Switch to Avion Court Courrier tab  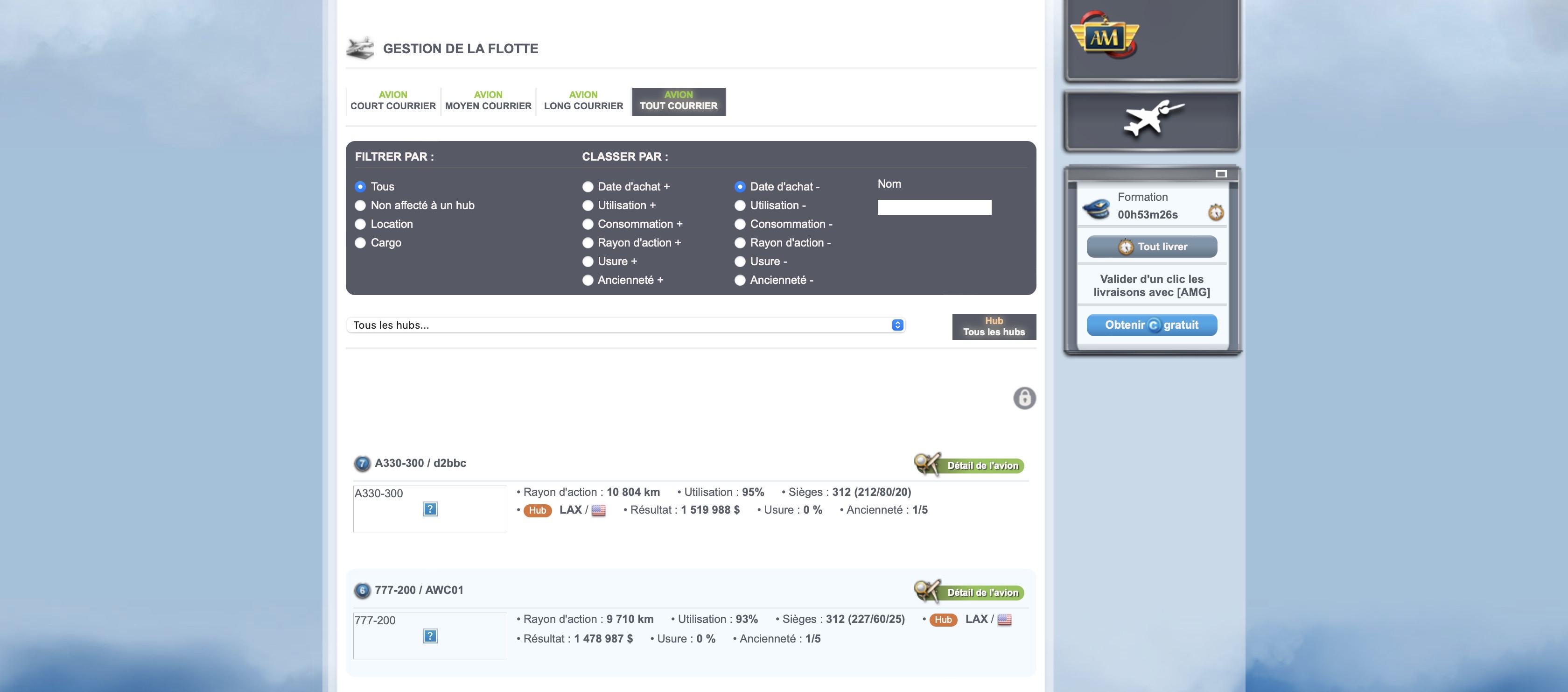pyautogui.click(x=392, y=100)
